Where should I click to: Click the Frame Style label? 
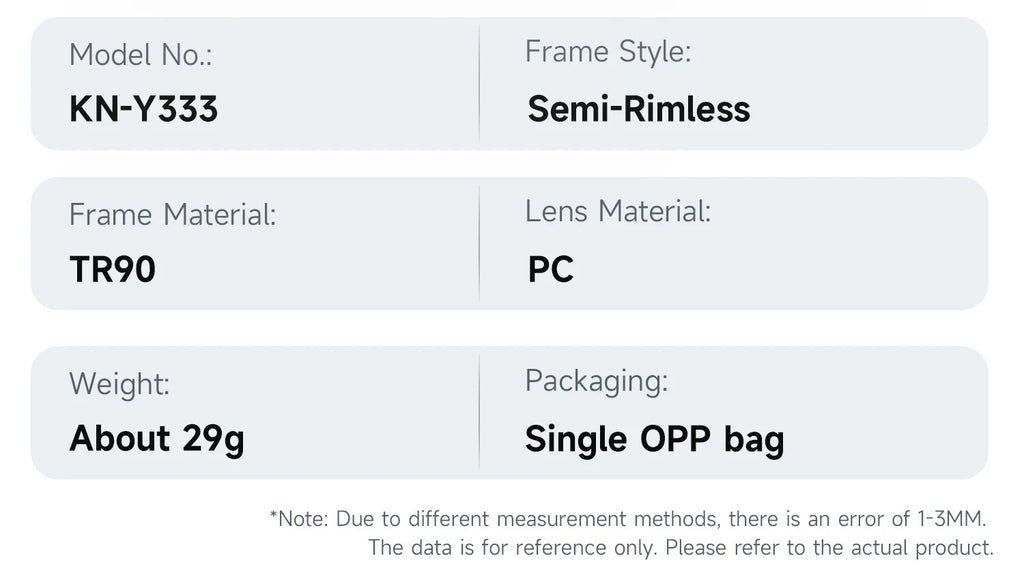pos(608,52)
